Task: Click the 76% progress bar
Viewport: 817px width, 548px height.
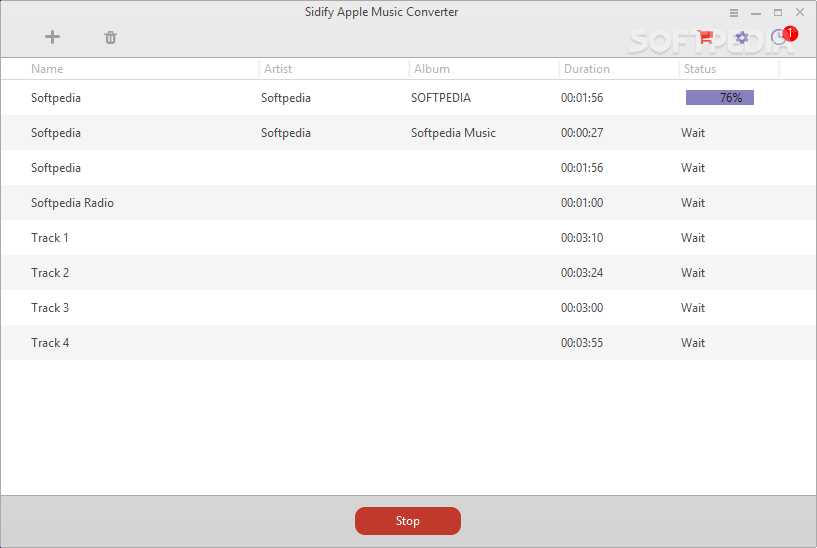Action: [720, 97]
